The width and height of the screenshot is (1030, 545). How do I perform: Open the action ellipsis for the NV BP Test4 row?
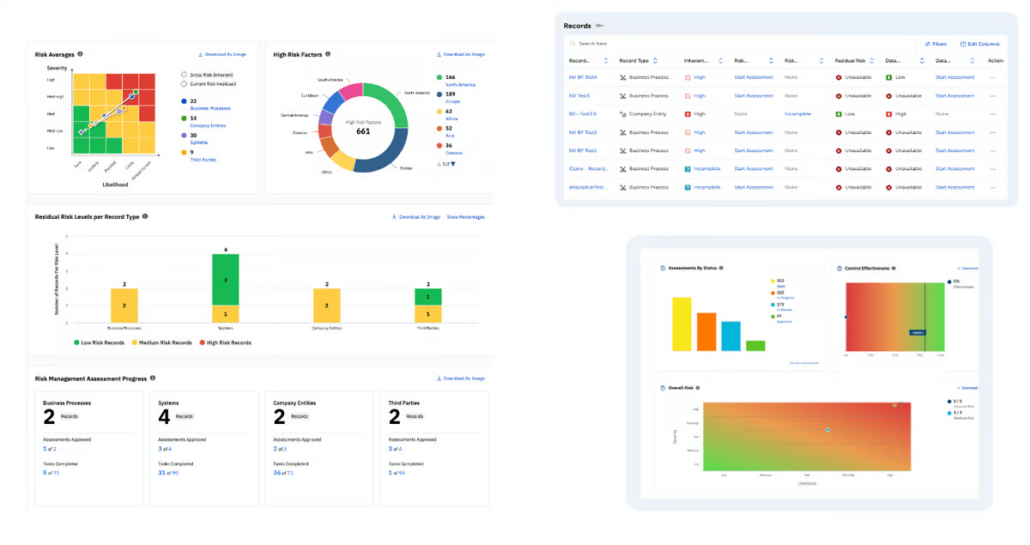click(993, 77)
